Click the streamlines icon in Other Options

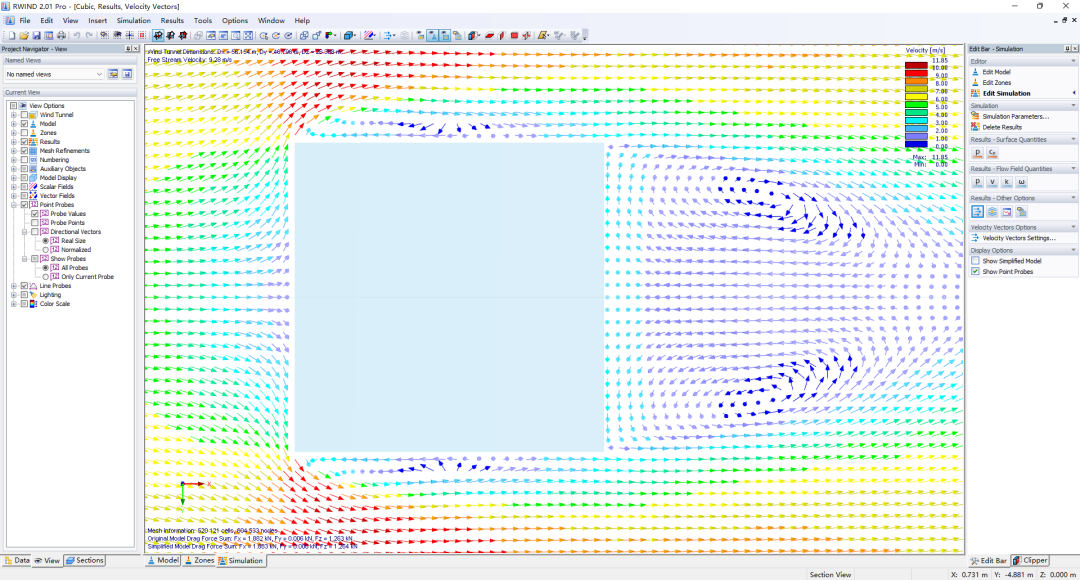pos(992,211)
